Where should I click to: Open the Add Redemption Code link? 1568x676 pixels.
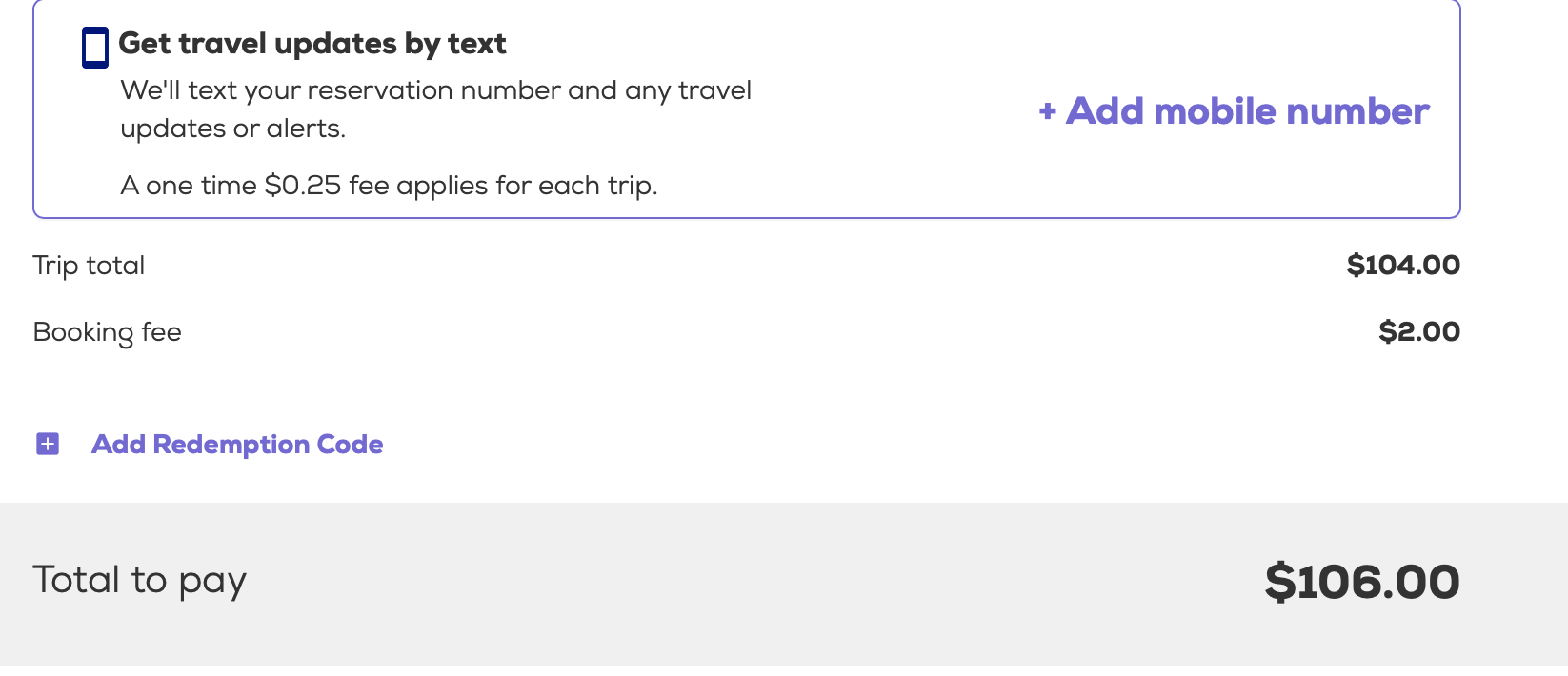(237, 445)
